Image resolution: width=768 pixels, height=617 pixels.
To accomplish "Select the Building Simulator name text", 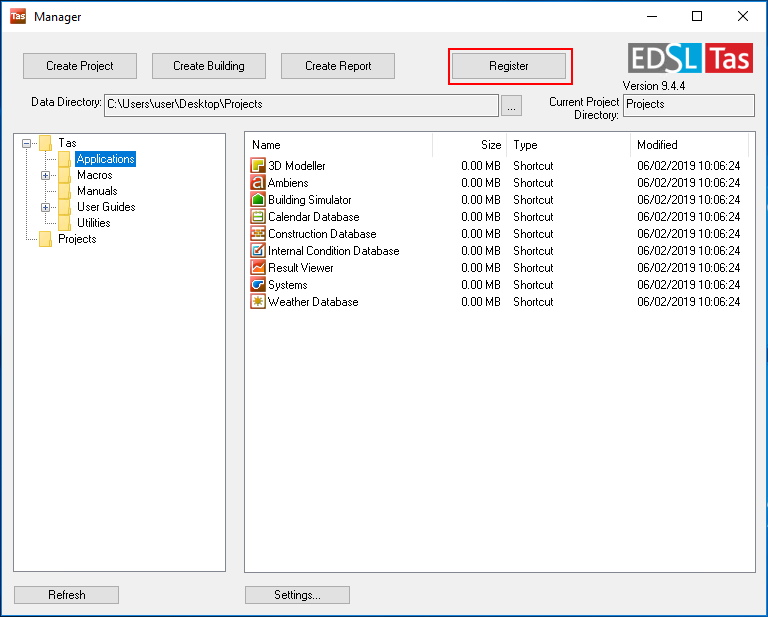I will click(x=310, y=200).
